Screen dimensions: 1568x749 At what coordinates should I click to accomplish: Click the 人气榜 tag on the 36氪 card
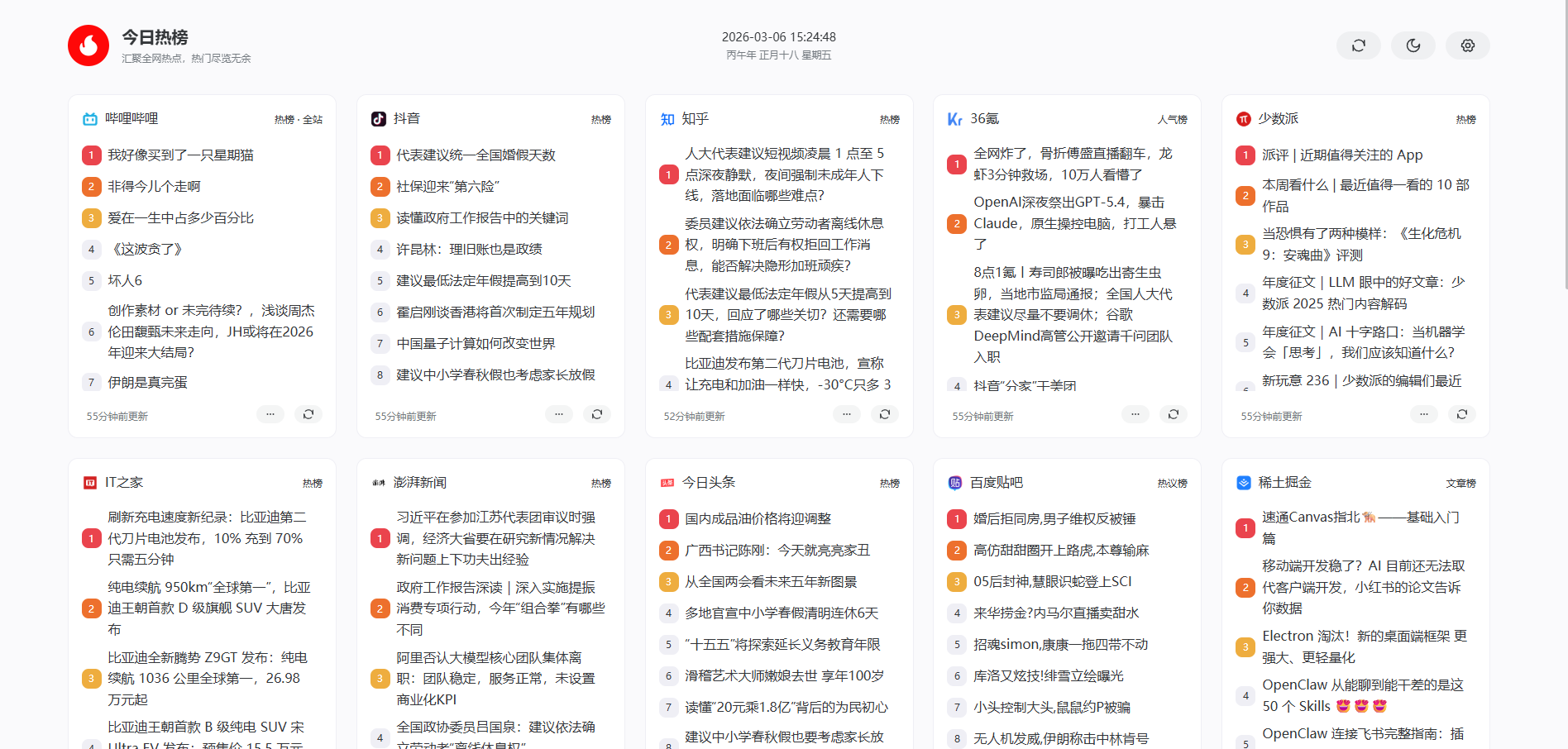1173,120
